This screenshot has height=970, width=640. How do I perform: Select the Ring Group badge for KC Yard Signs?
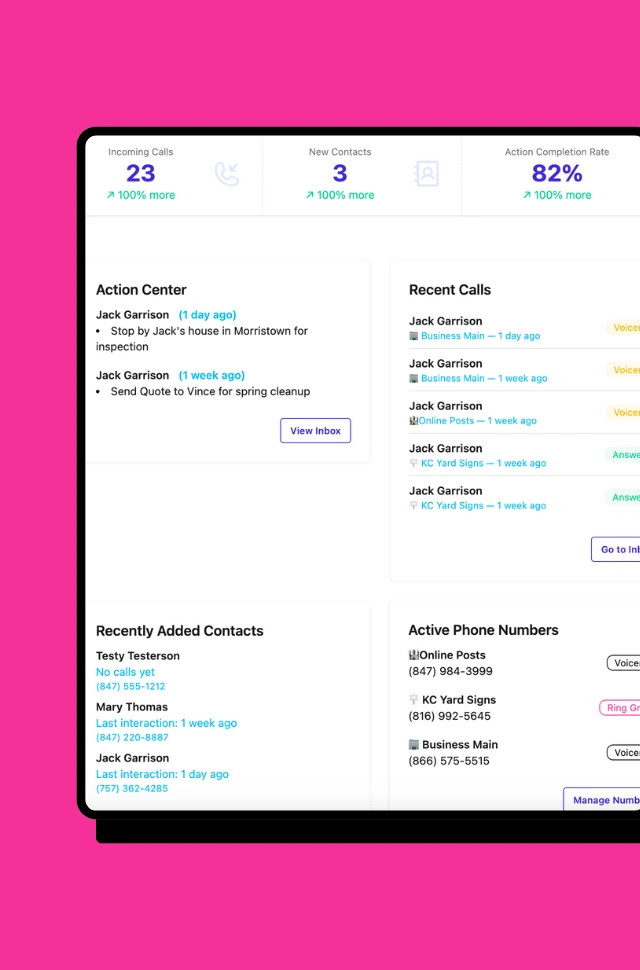(x=621, y=708)
